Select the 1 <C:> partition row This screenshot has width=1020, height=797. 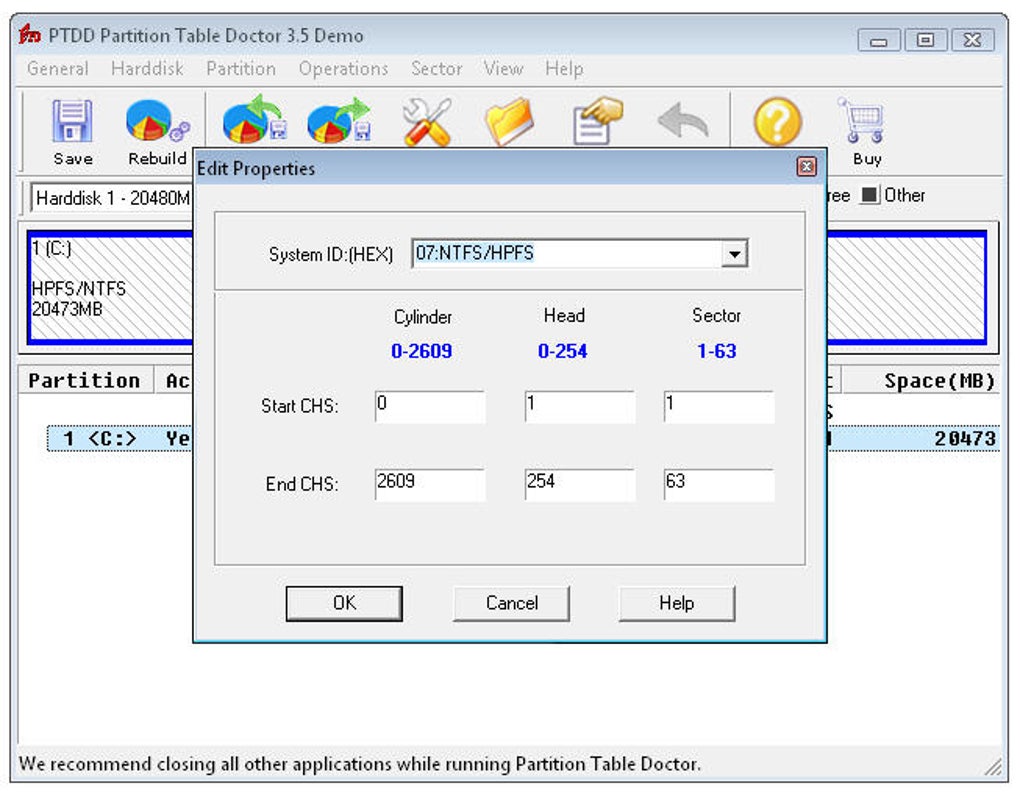(x=120, y=438)
